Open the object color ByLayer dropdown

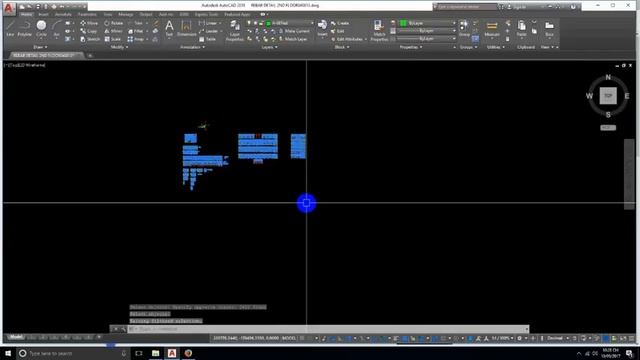[x=427, y=23]
